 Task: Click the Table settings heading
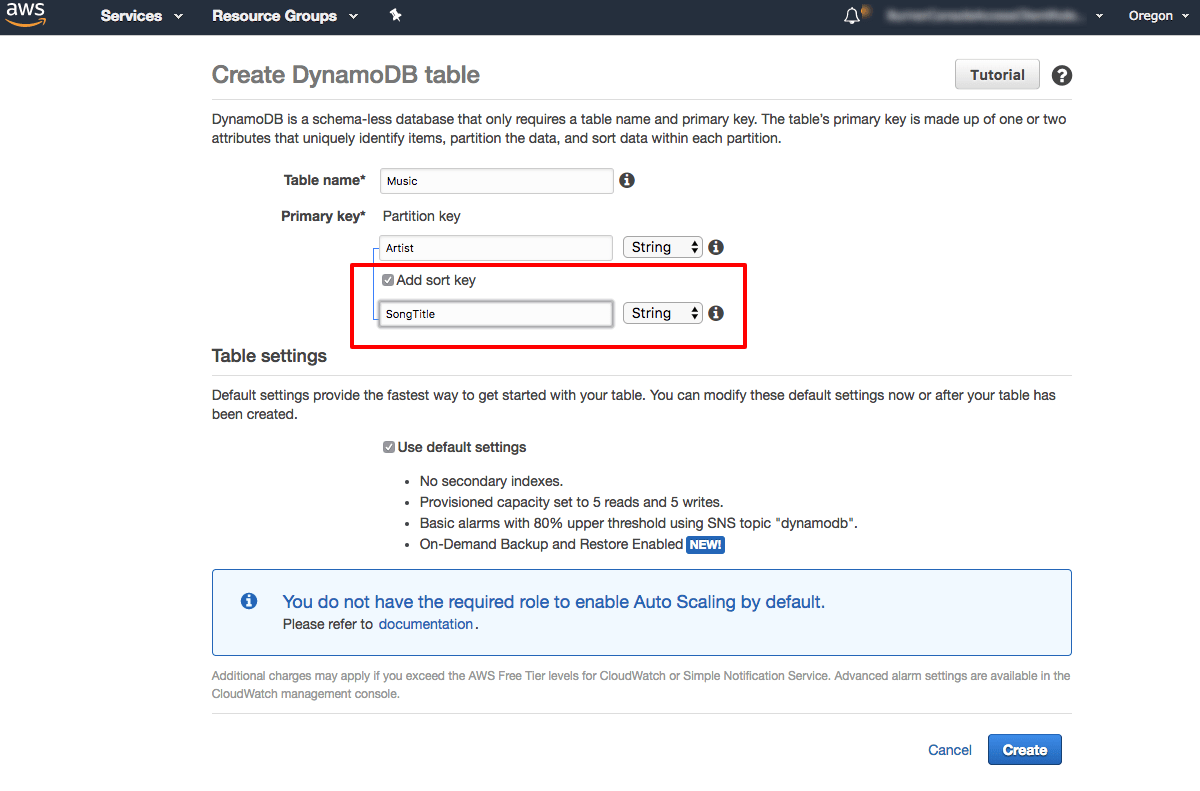coord(269,356)
